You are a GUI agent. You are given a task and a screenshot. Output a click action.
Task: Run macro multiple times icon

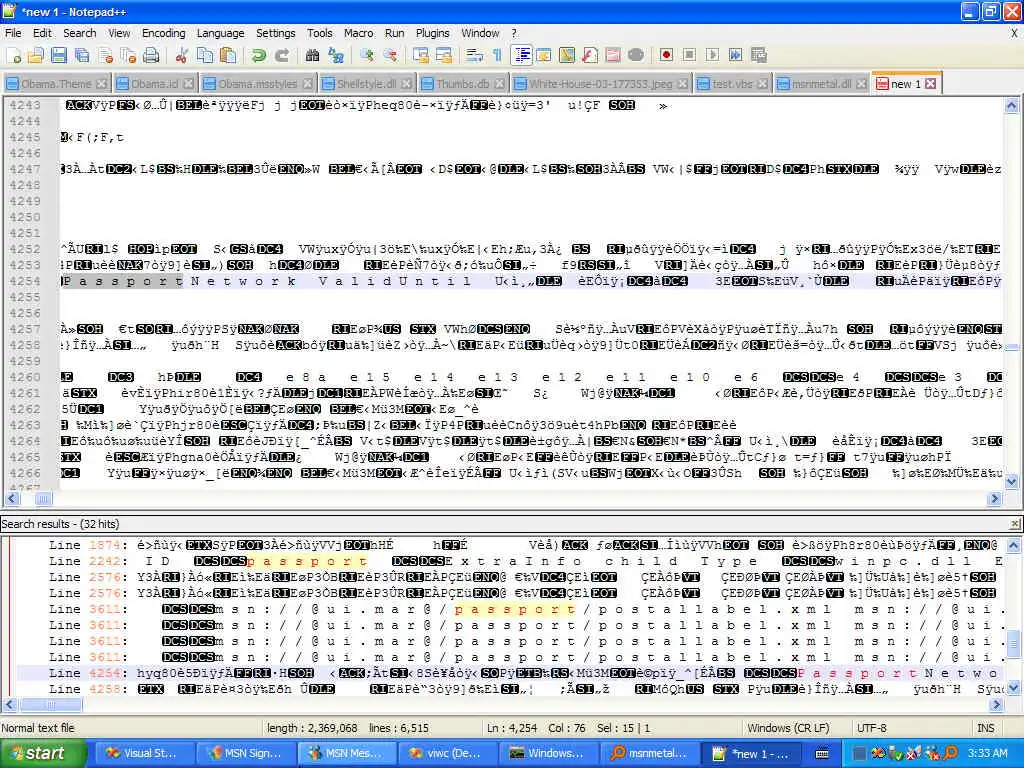click(735, 56)
